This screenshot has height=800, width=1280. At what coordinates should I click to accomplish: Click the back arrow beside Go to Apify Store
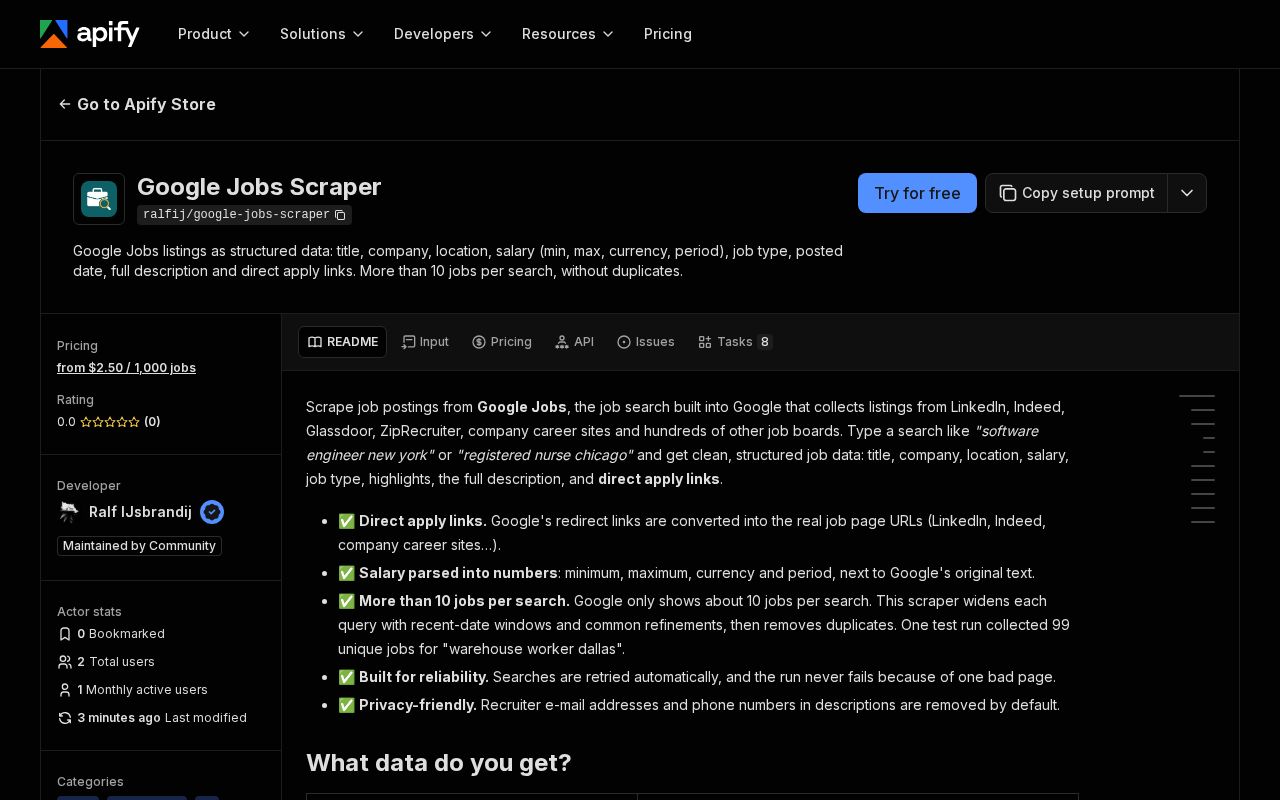(x=65, y=104)
